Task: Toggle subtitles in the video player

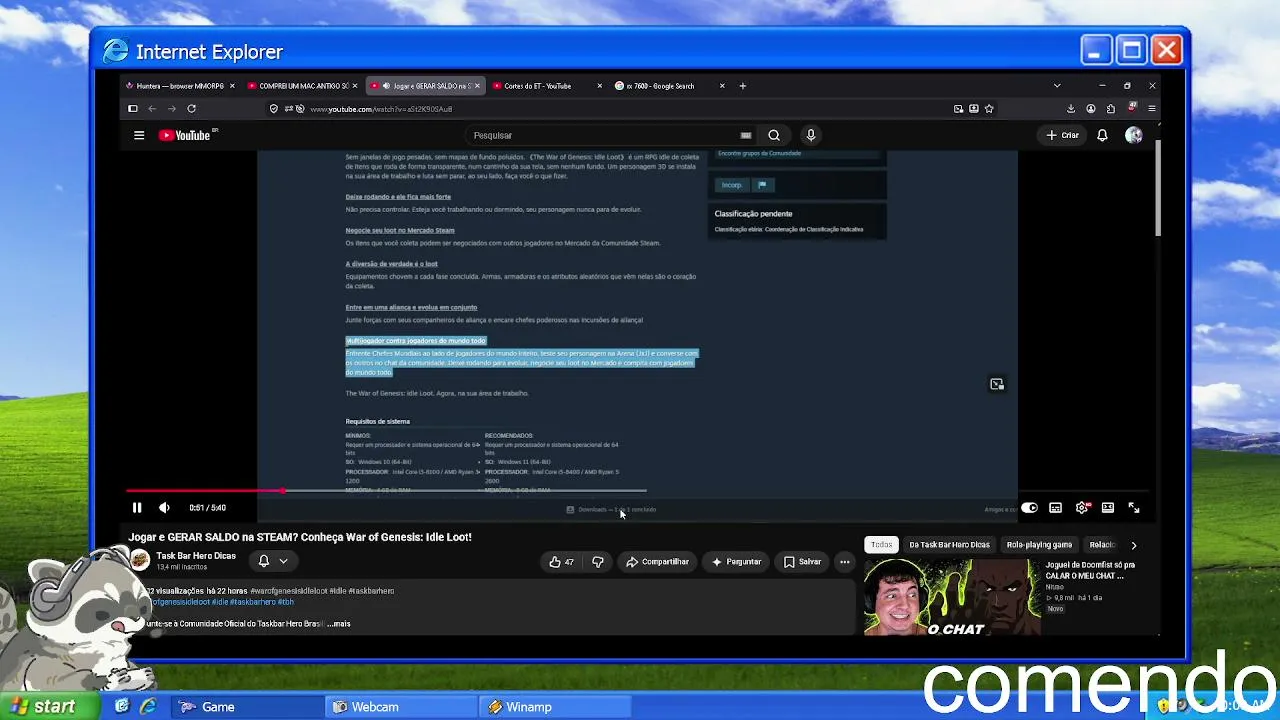Action: 1055,508
